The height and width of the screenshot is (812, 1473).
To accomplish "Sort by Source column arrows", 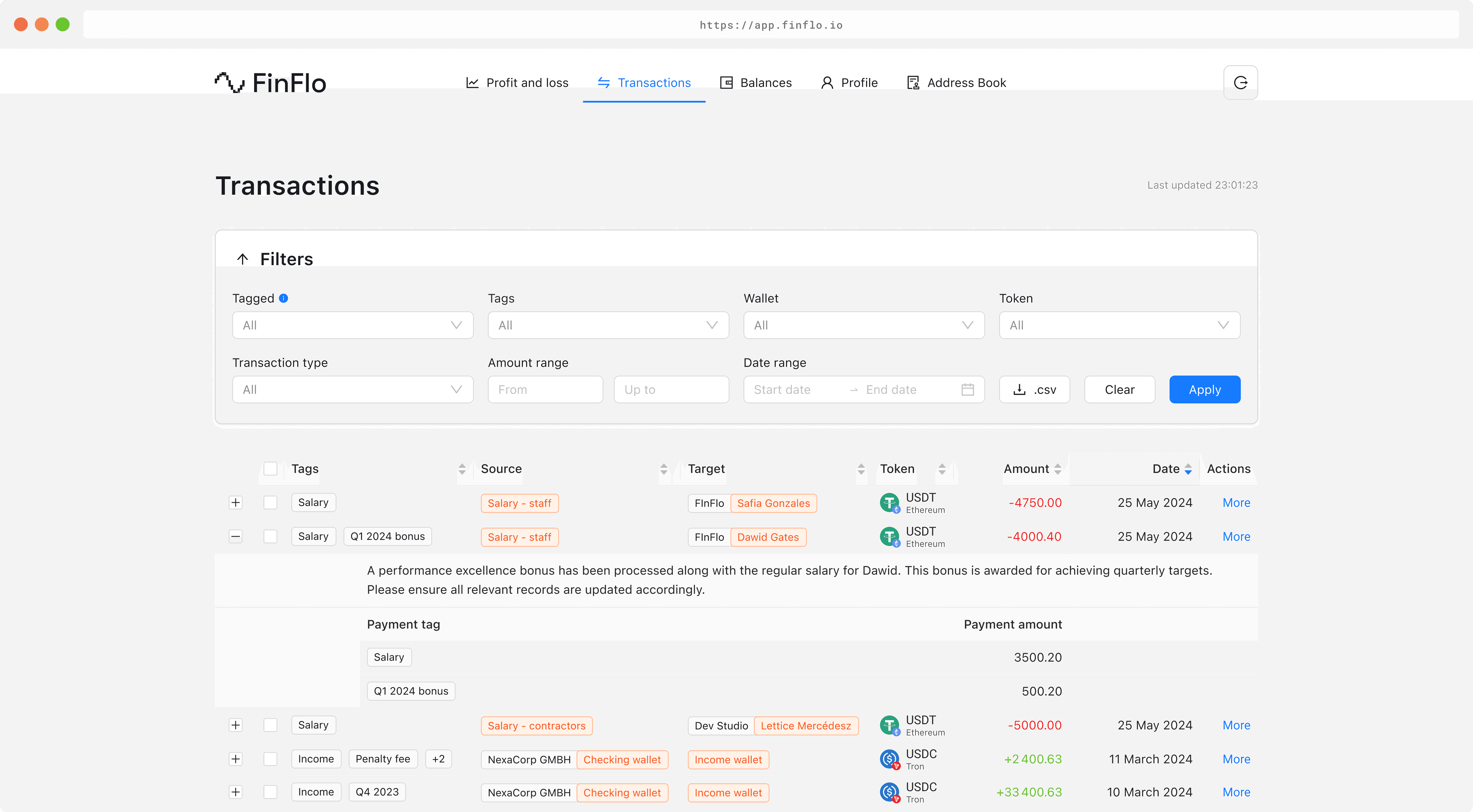I will pos(664,469).
